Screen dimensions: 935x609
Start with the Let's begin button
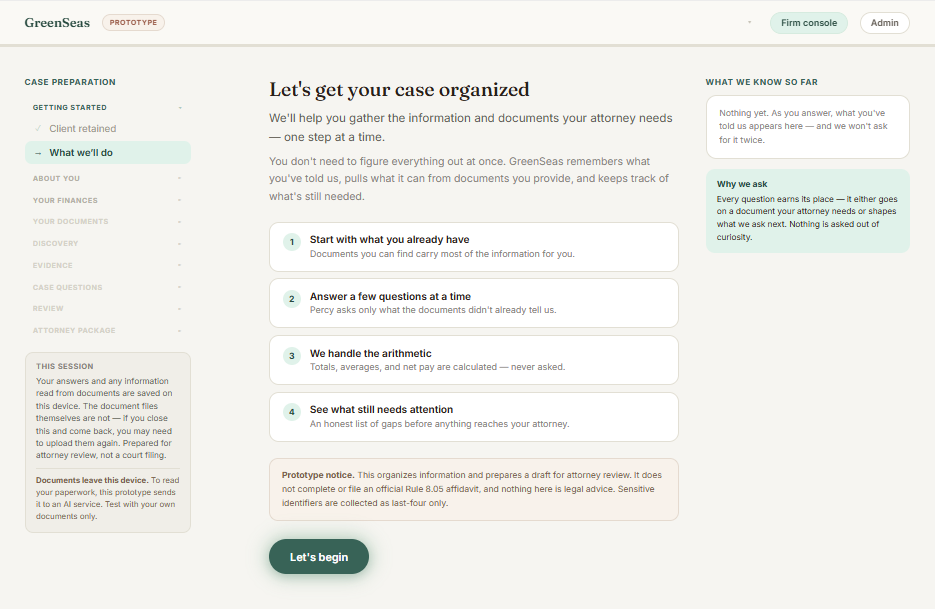[318, 557]
